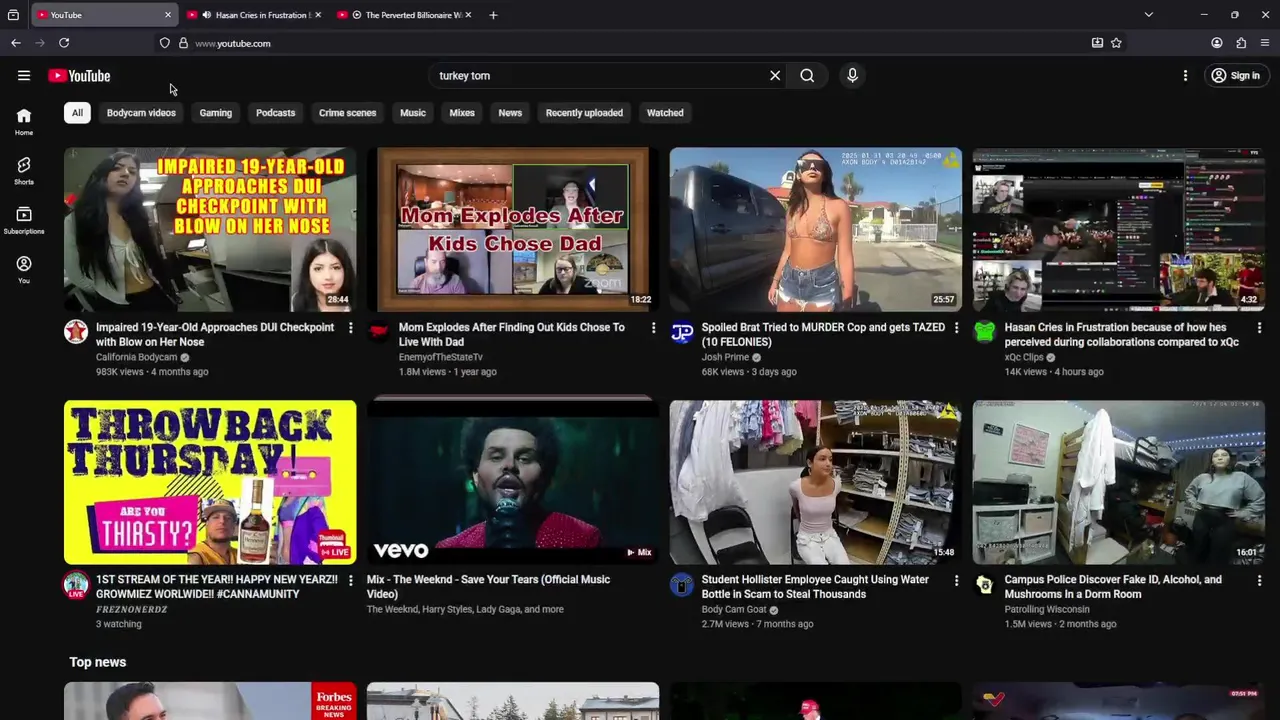Switch to The Perverted Billionaire tab
Image resolution: width=1280 pixels, height=720 pixels.
[x=405, y=15]
